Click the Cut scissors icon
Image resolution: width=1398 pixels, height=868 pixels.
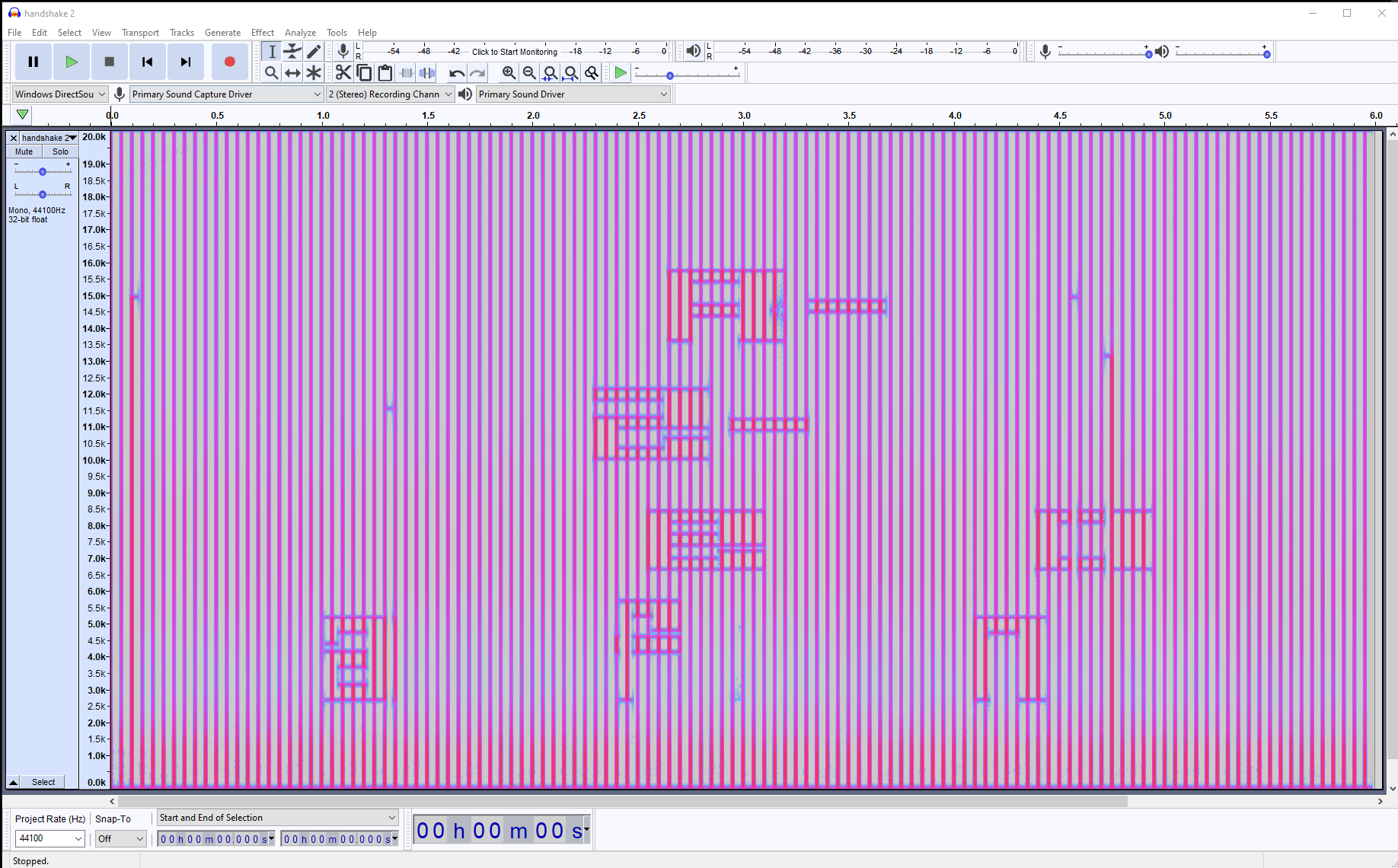point(343,72)
